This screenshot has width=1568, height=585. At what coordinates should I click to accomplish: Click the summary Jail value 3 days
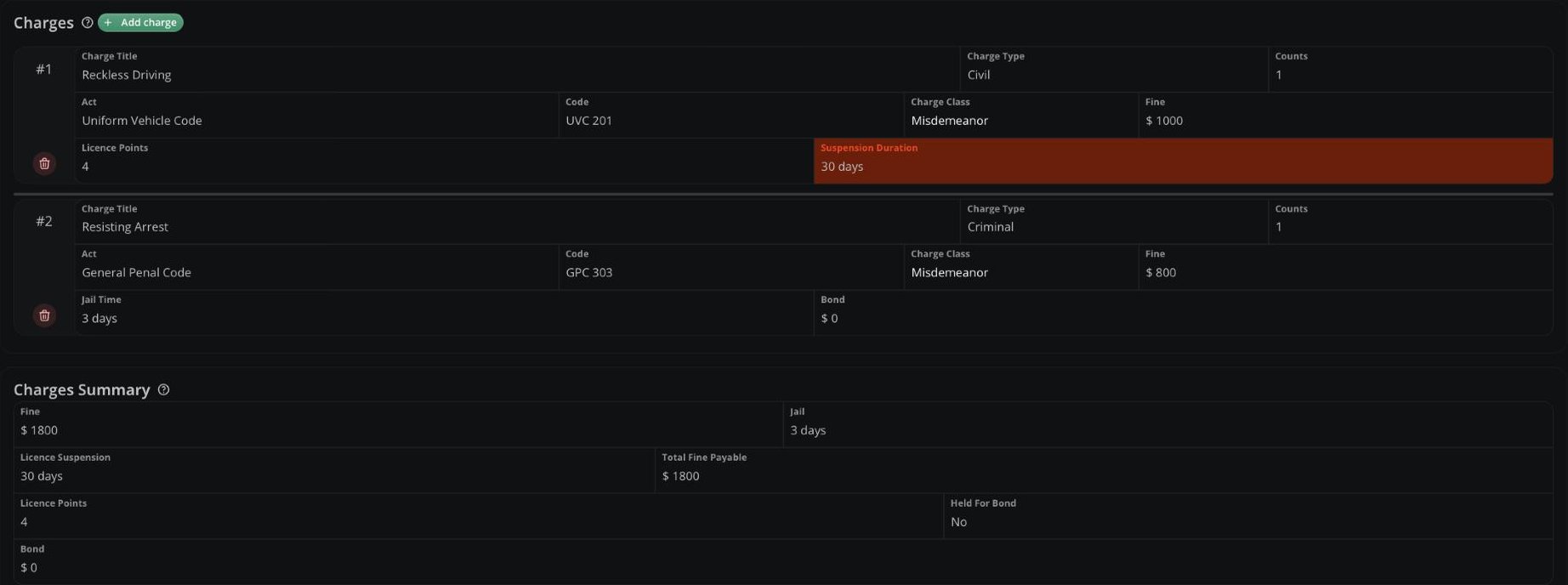[x=808, y=430]
